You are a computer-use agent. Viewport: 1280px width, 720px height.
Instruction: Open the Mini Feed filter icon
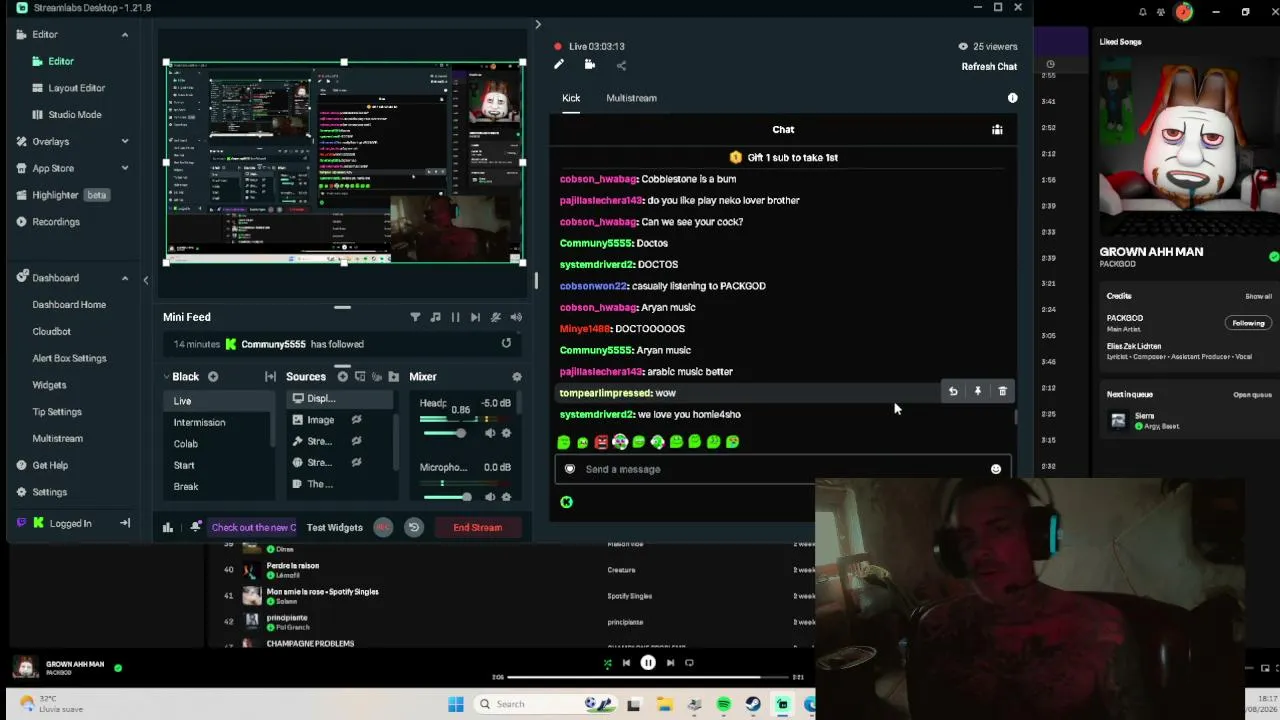click(415, 317)
